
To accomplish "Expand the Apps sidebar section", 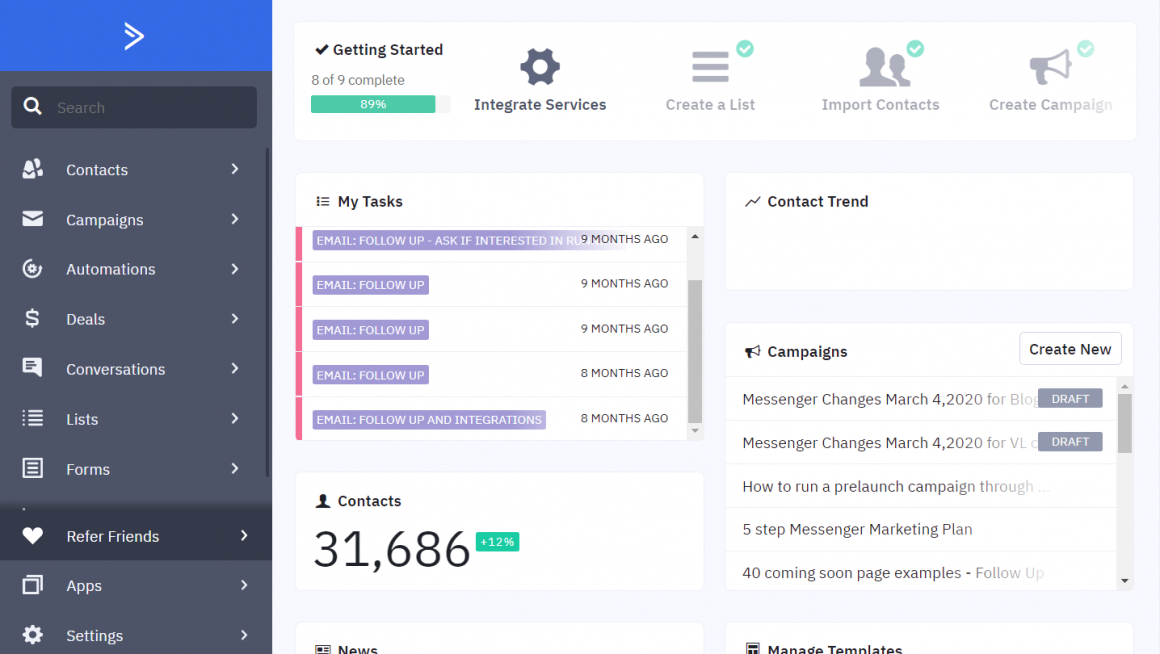I will click(243, 586).
